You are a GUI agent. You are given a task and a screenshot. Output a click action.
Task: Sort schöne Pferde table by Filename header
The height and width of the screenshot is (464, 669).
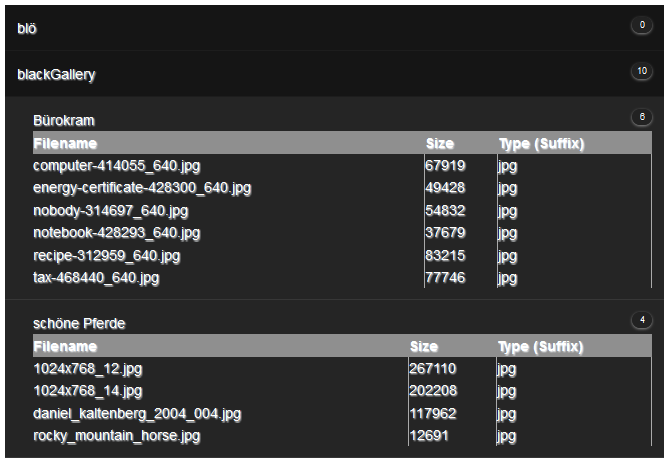click(65, 347)
